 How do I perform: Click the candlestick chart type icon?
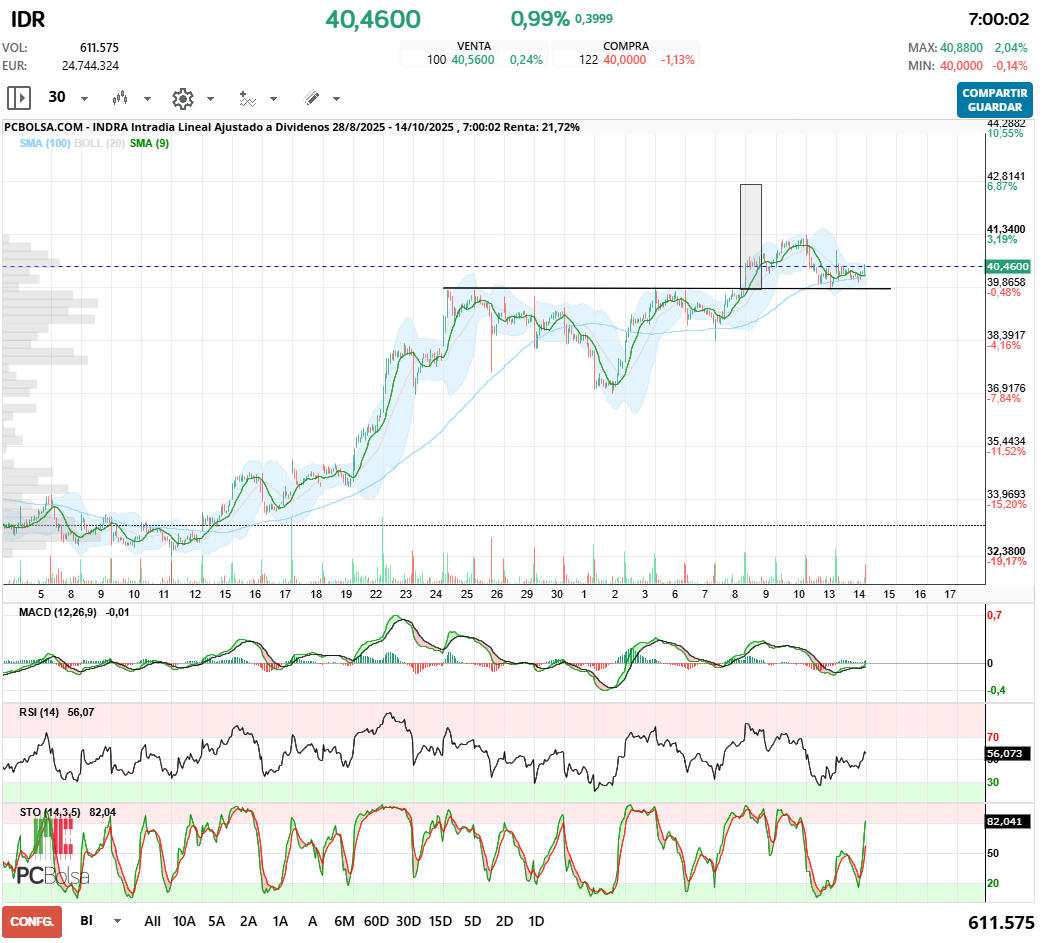point(120,98)
